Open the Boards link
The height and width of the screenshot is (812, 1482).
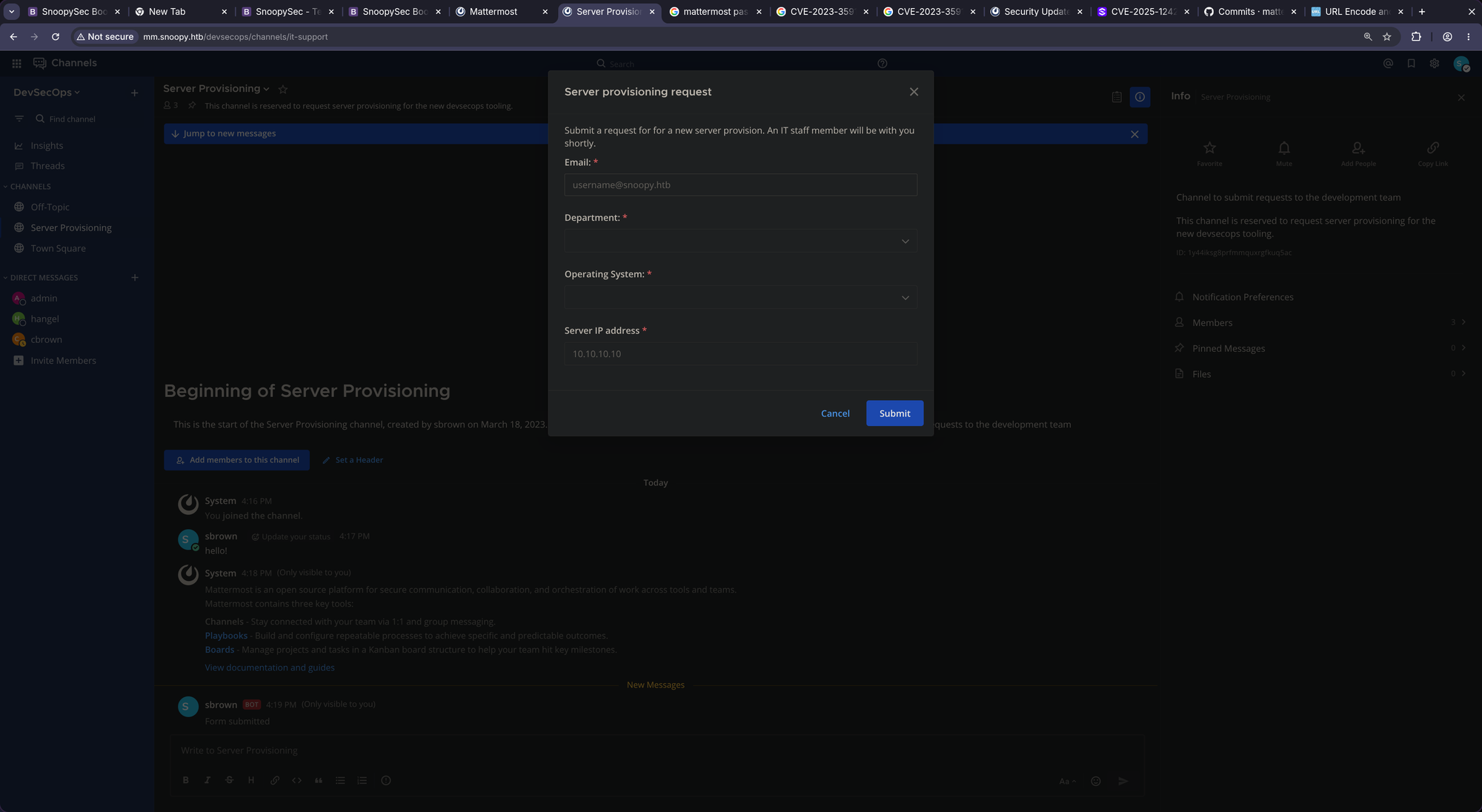click(219, 650)
